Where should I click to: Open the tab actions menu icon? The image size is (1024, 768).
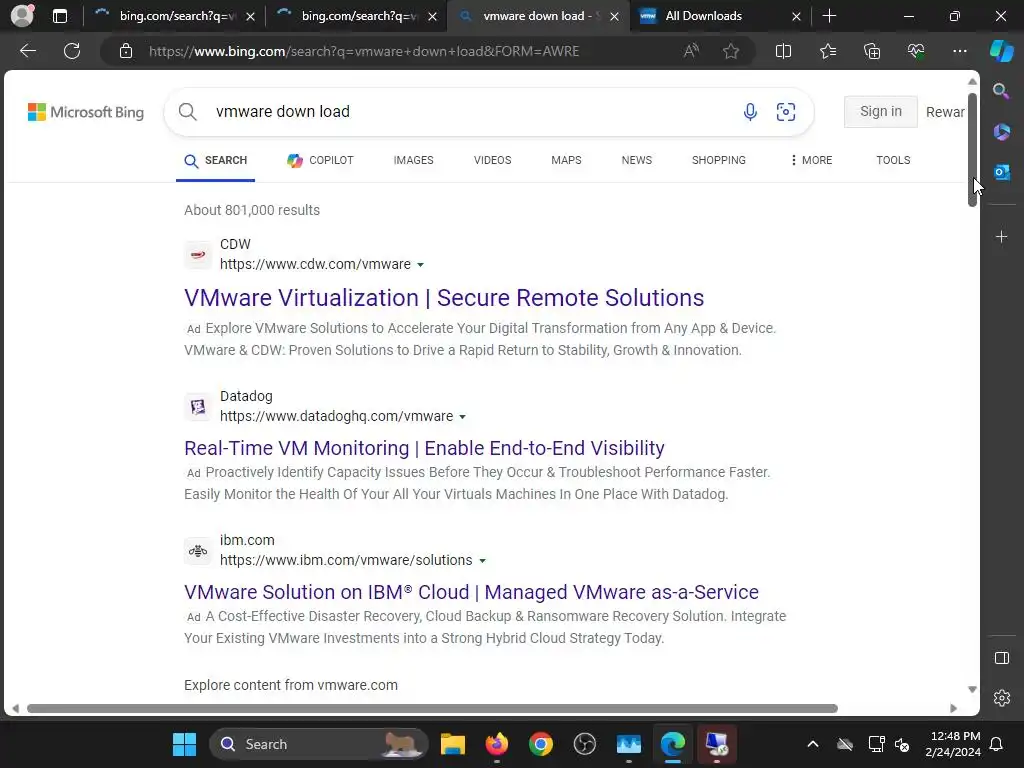pos(59,16)
